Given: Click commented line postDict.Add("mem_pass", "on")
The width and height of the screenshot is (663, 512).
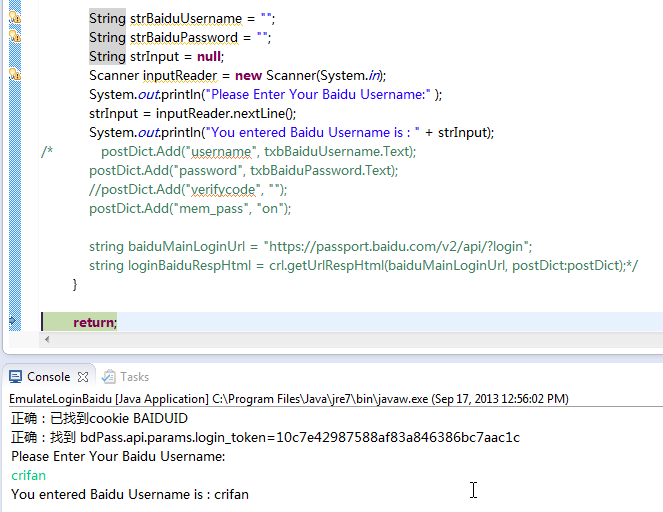Looking at the screenshot, I should (190, 208).
